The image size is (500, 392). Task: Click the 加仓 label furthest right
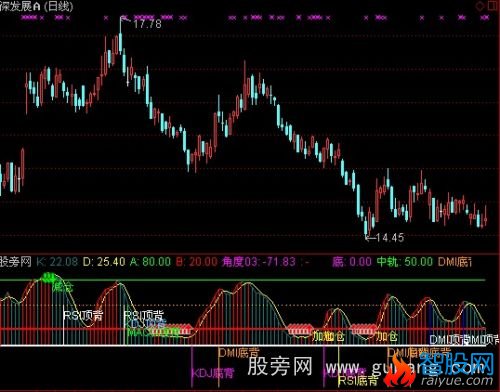(387, 337)
